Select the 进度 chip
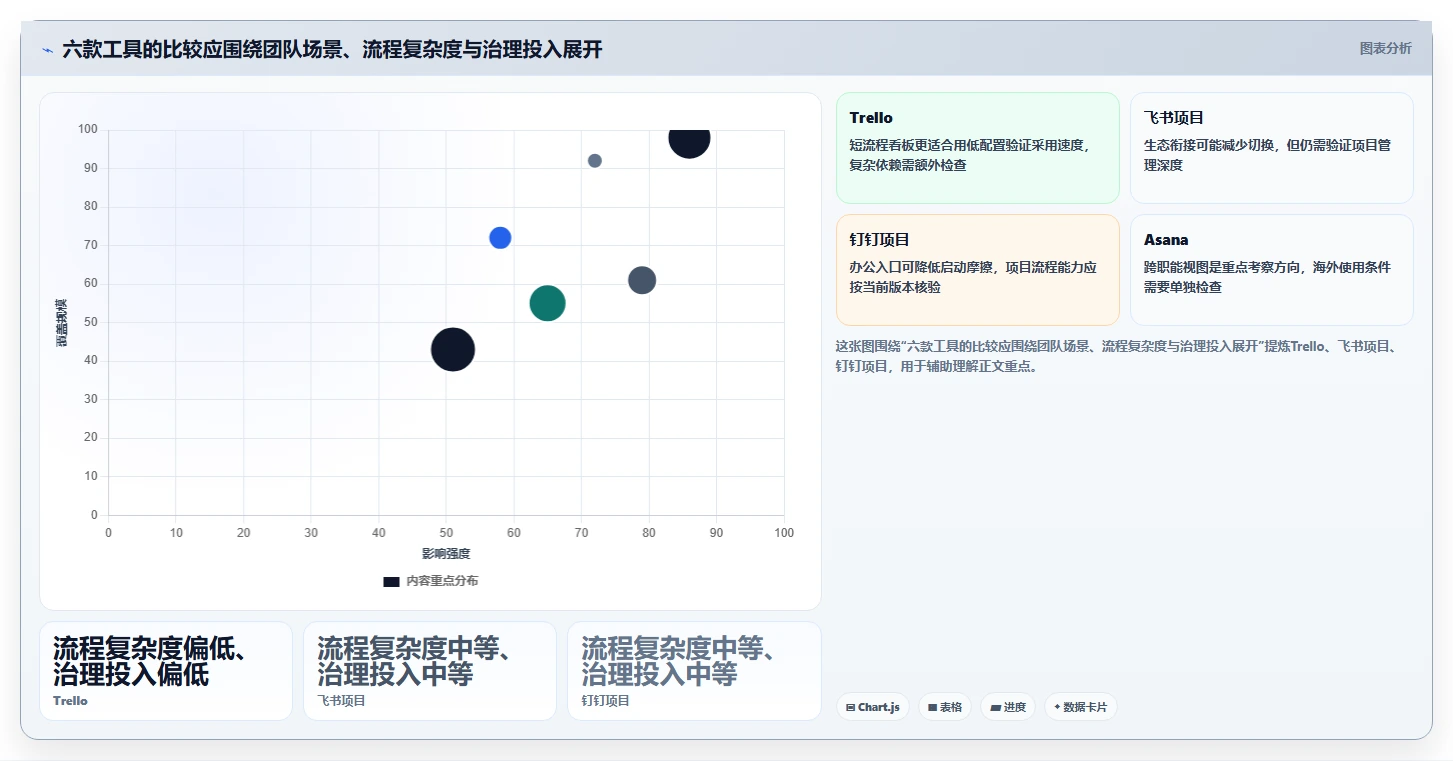The height and width of the screenshot is (761, 1453). 1008,707
